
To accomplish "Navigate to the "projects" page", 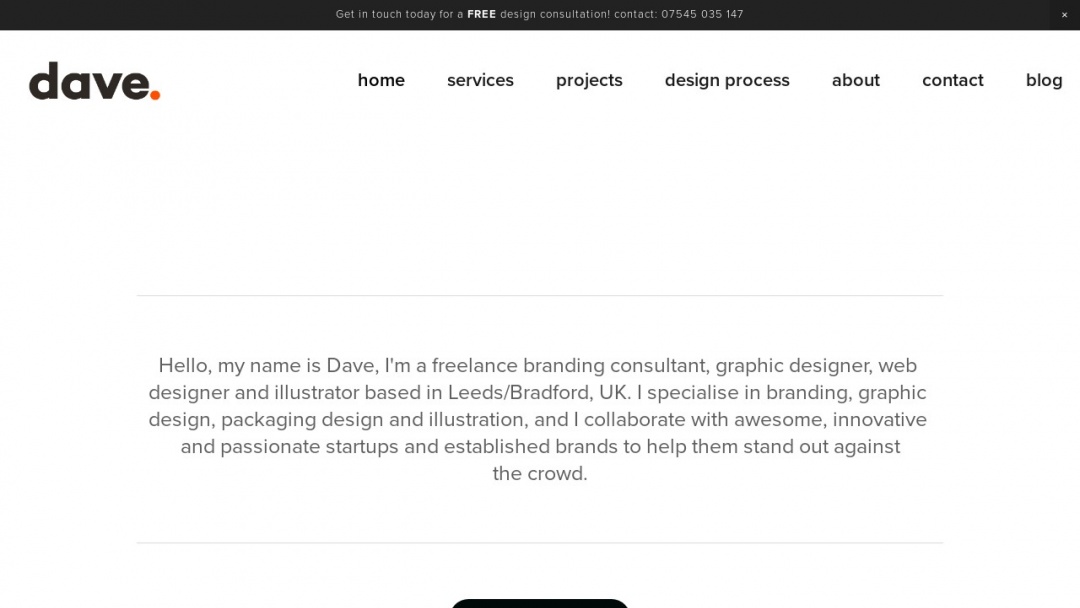I will (x=589, y=80).
